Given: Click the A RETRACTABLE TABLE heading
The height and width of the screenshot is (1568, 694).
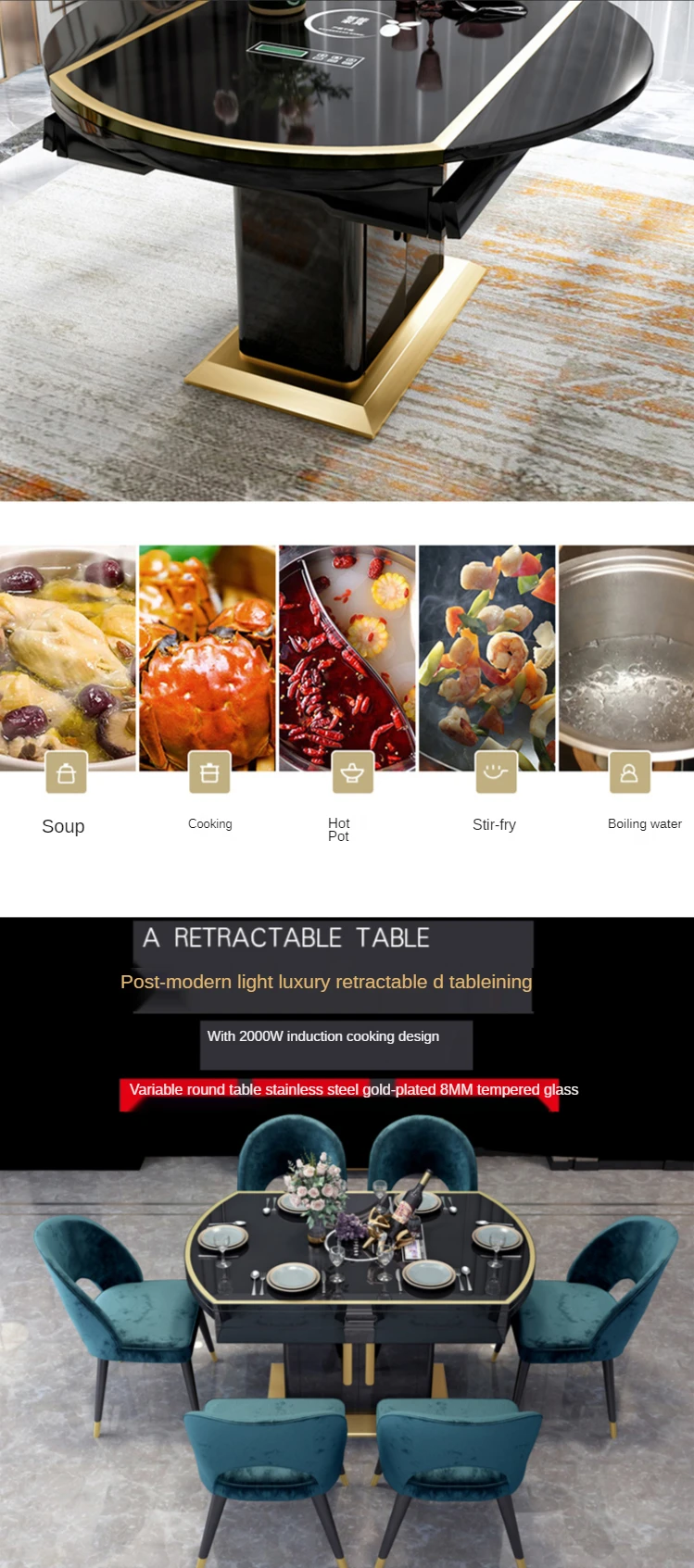Looking at the screenshot, I should point(286,937).
